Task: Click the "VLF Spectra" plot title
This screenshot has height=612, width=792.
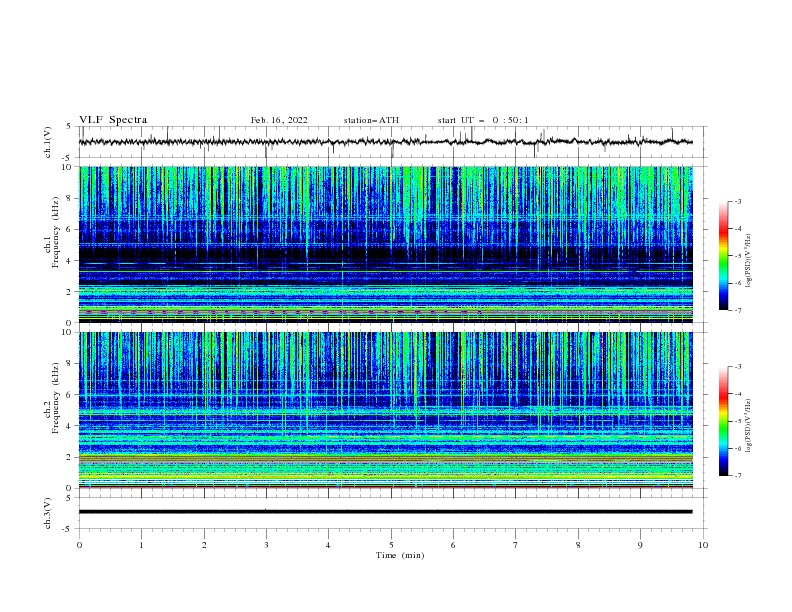Action: [x=113, y=120]
